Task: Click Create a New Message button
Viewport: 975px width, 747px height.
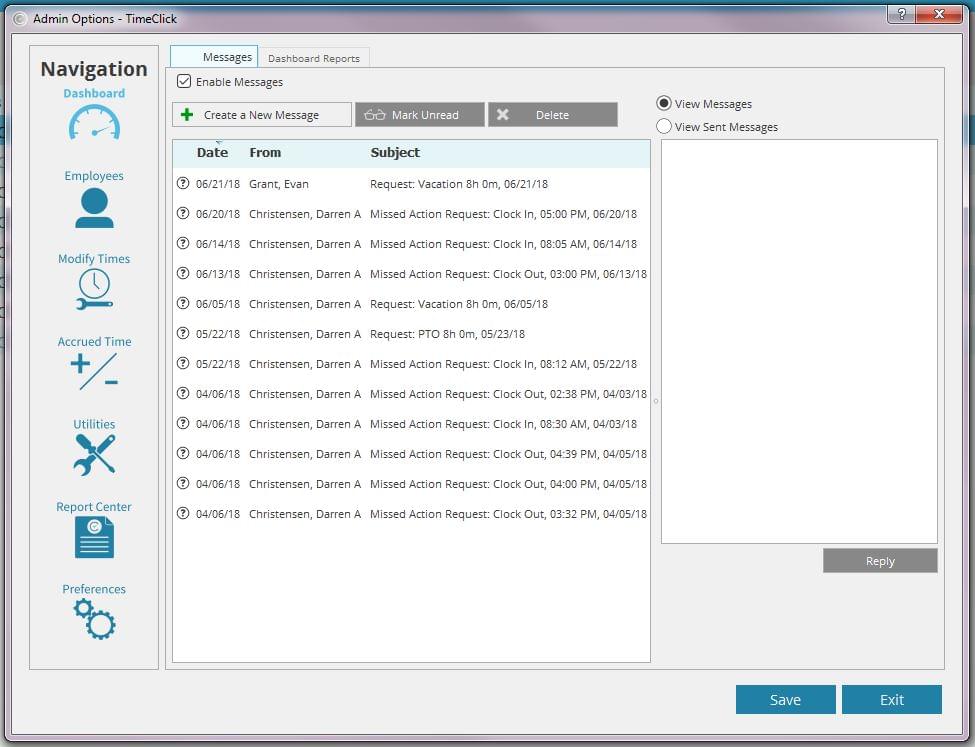Action: pos(262,115)
